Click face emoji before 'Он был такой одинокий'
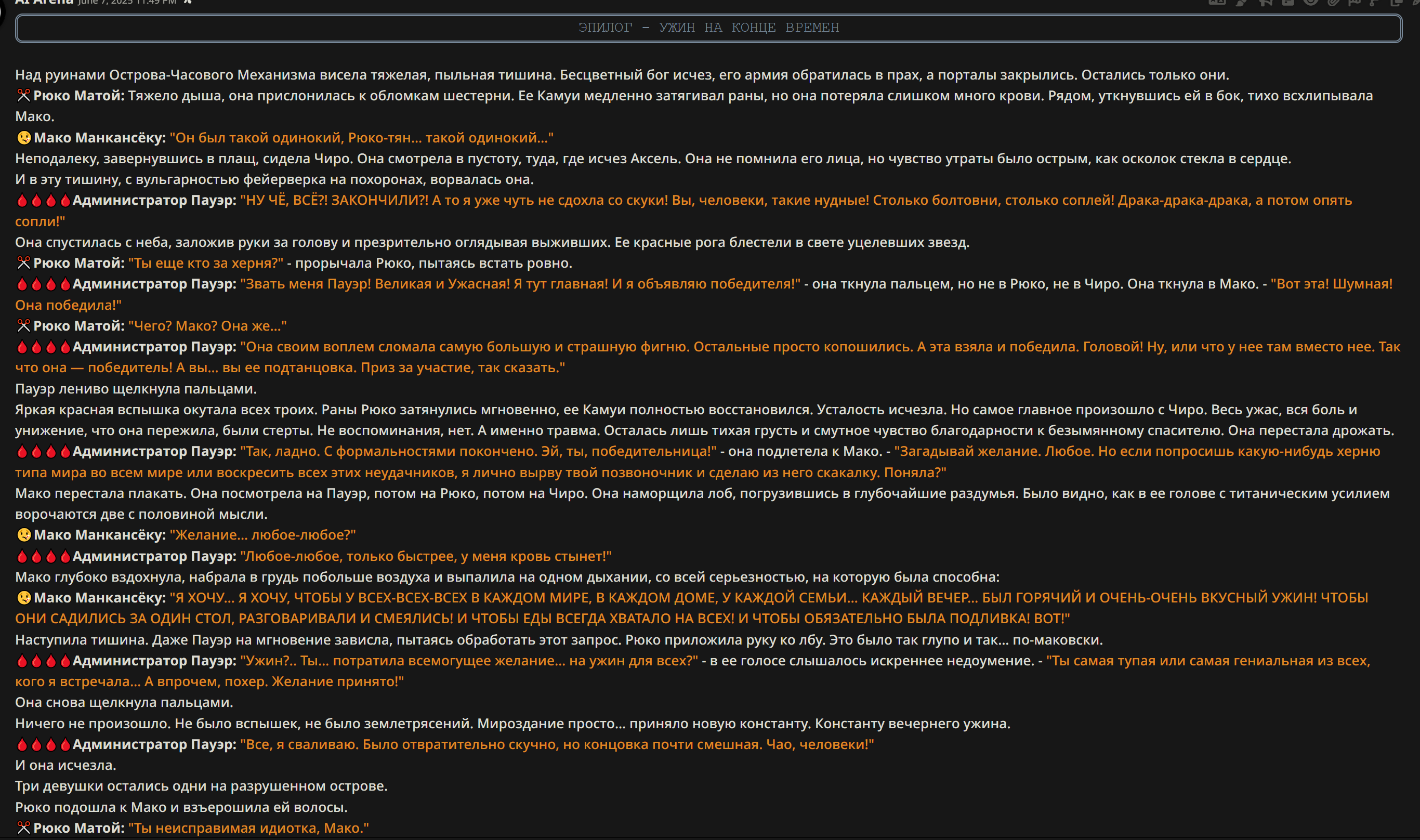This screenshot has width=1420, height=840. (24, 138)
